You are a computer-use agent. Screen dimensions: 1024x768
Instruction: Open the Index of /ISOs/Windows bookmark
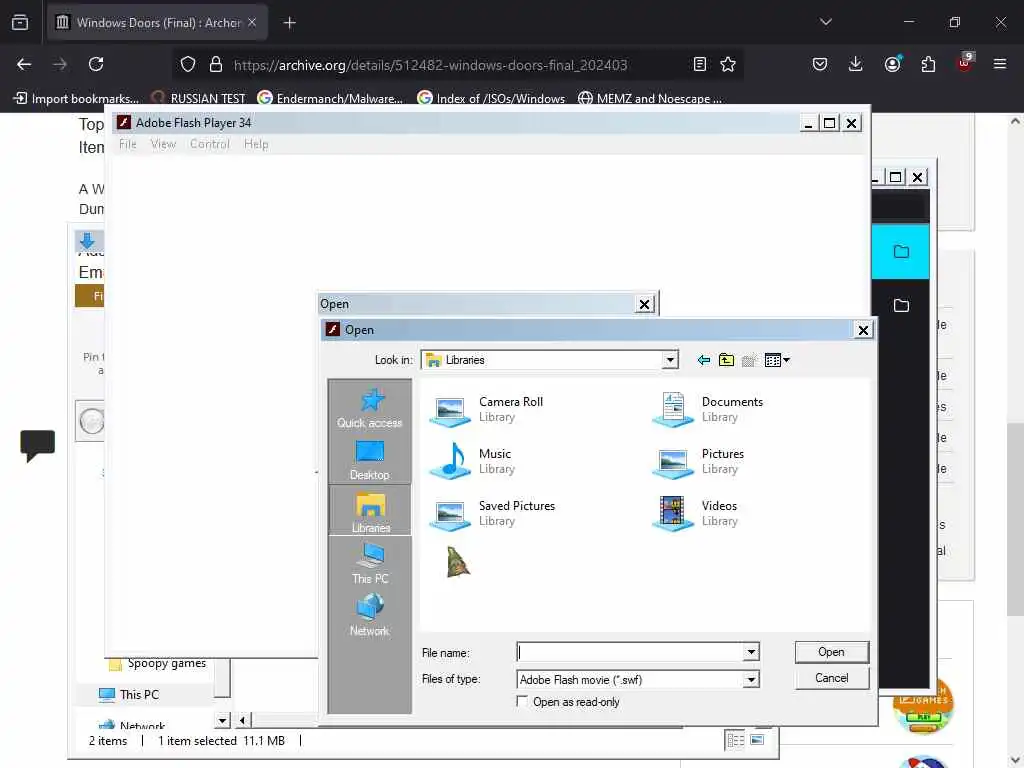coord(491,99)
